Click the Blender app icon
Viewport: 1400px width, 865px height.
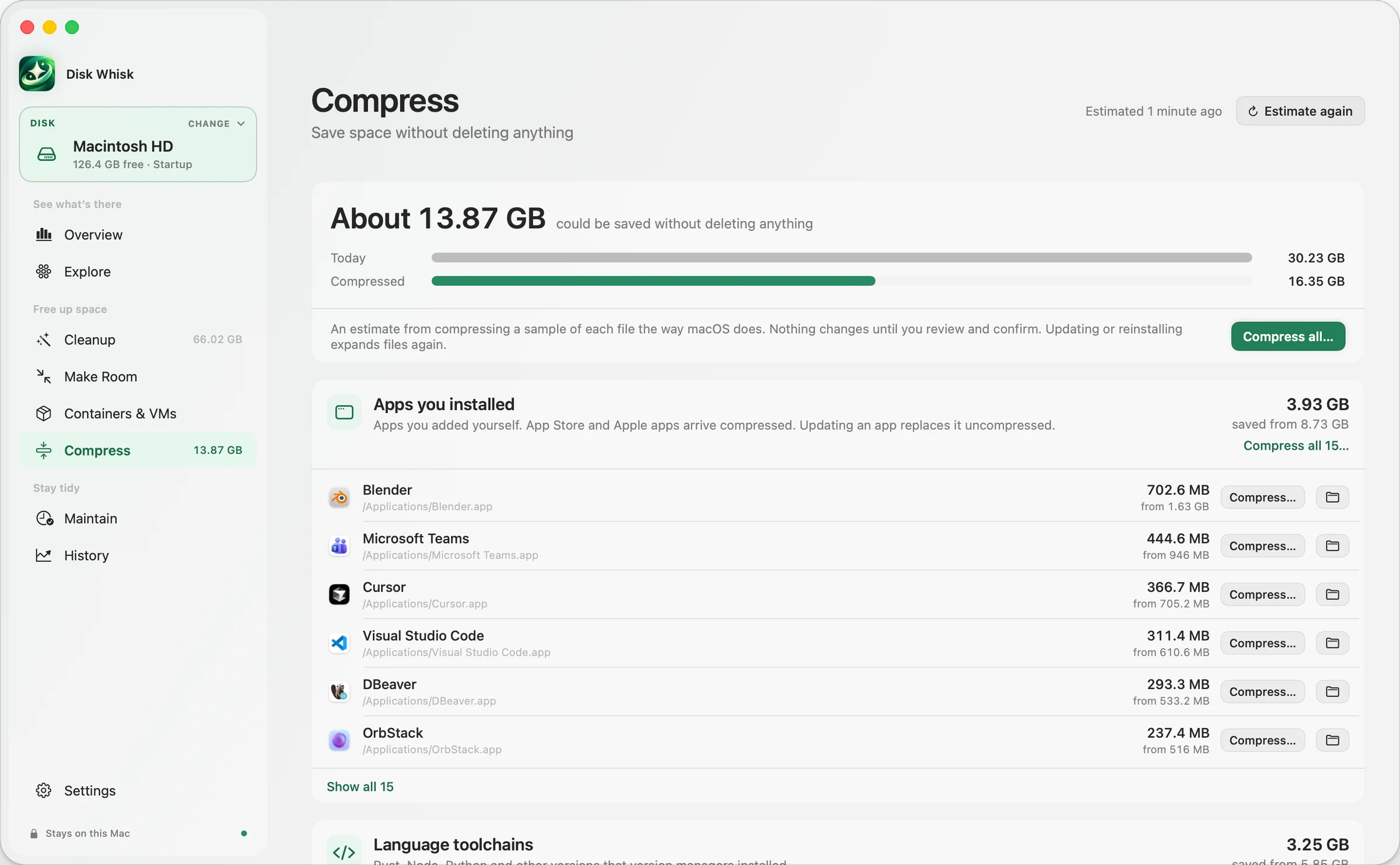[339, 498]
